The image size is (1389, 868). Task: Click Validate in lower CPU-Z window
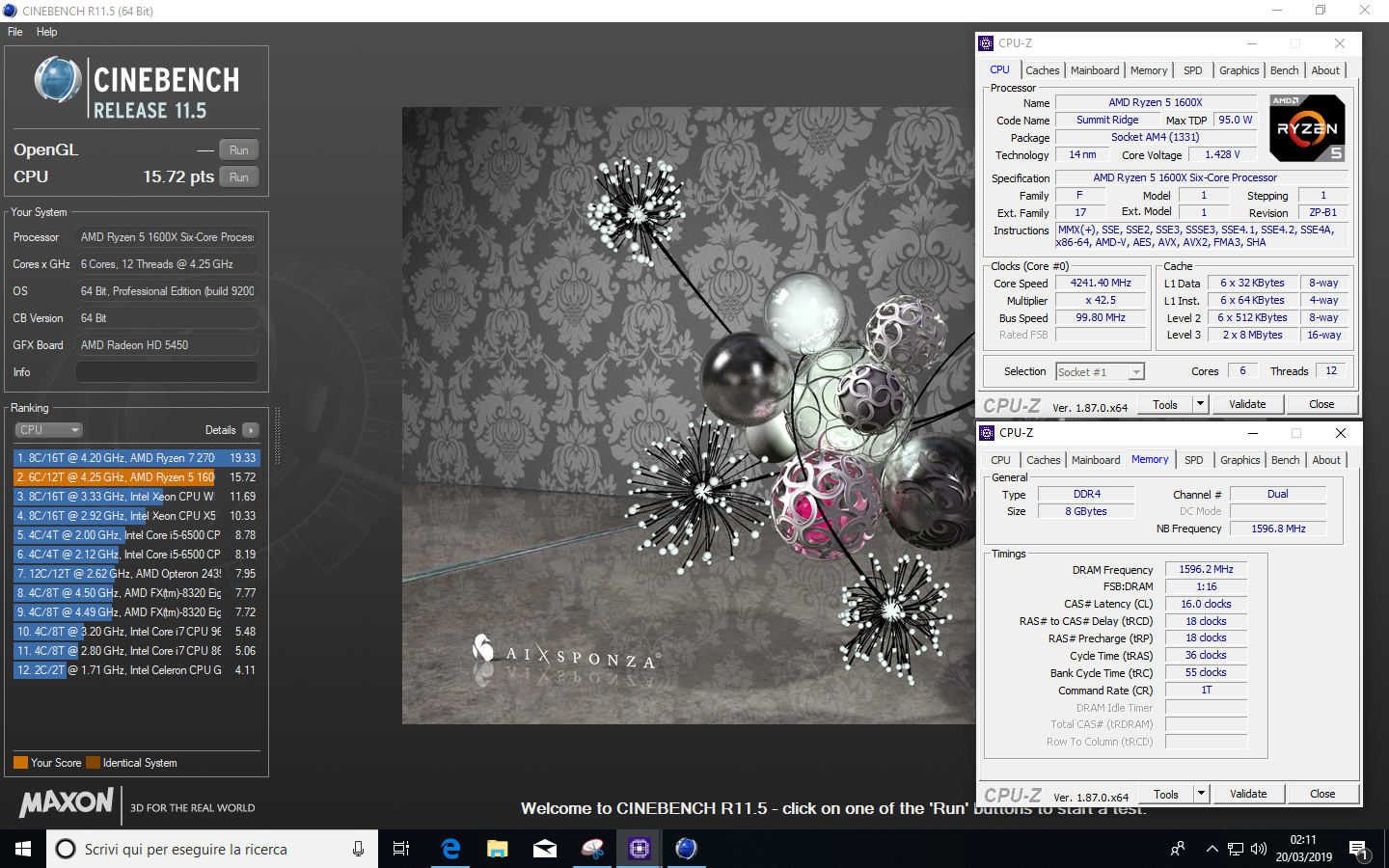(1248, 795)
